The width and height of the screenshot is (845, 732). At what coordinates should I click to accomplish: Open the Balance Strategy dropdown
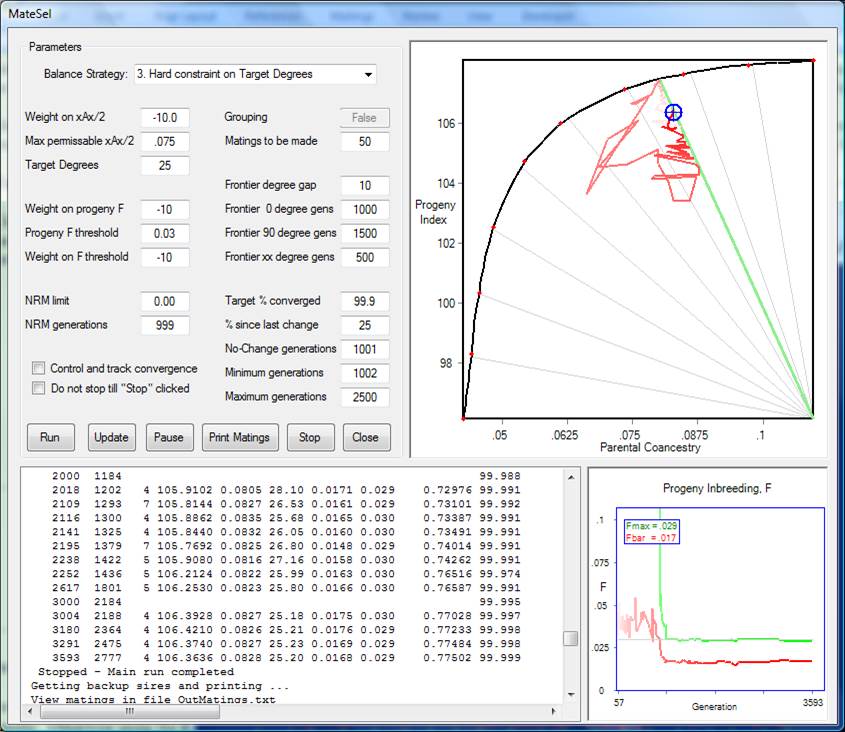(255, 74)
